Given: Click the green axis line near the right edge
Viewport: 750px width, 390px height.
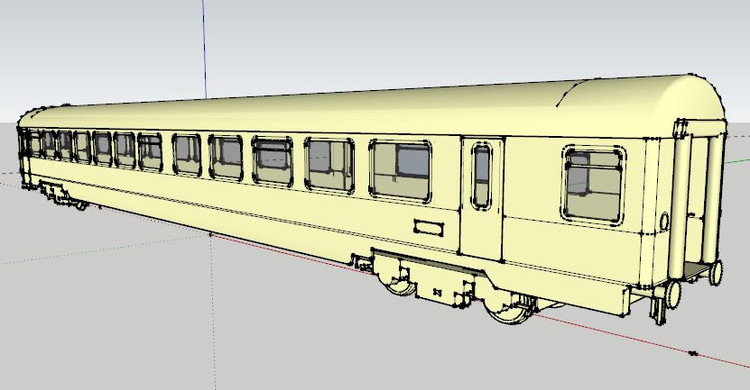Looking at the screenshot, I should point(737,160).
